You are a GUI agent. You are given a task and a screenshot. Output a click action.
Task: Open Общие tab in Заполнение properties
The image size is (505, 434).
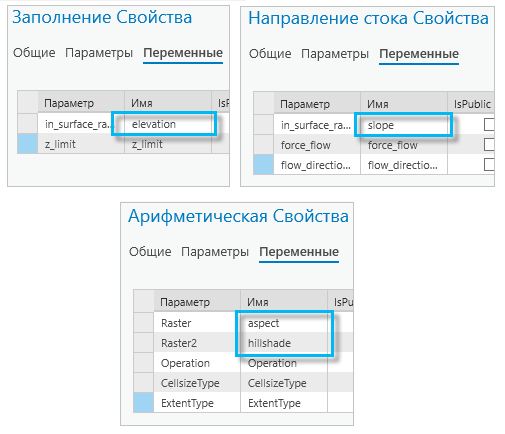[34, 53]
